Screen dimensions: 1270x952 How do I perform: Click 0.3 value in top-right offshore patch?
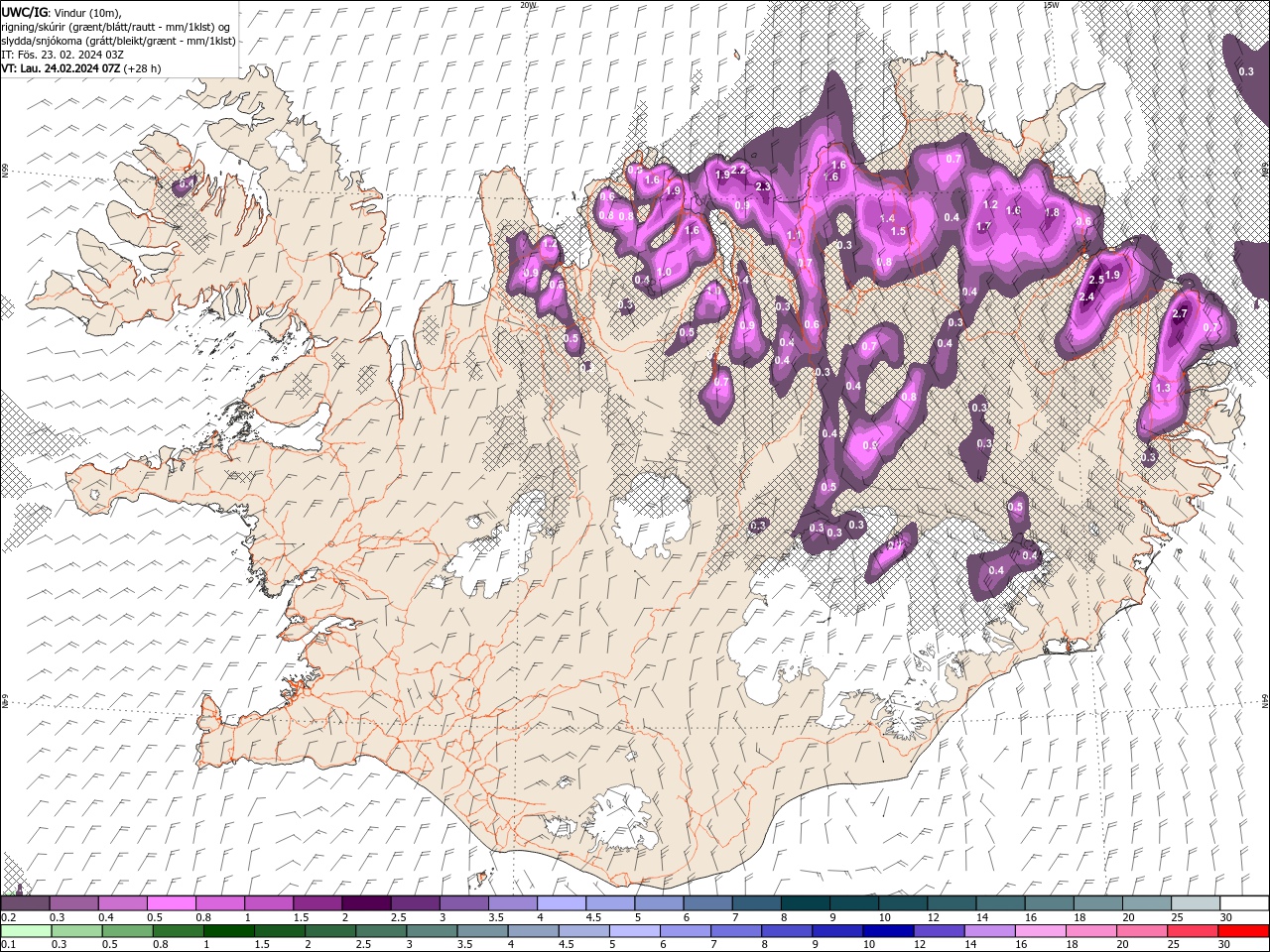coord(1247,71)
